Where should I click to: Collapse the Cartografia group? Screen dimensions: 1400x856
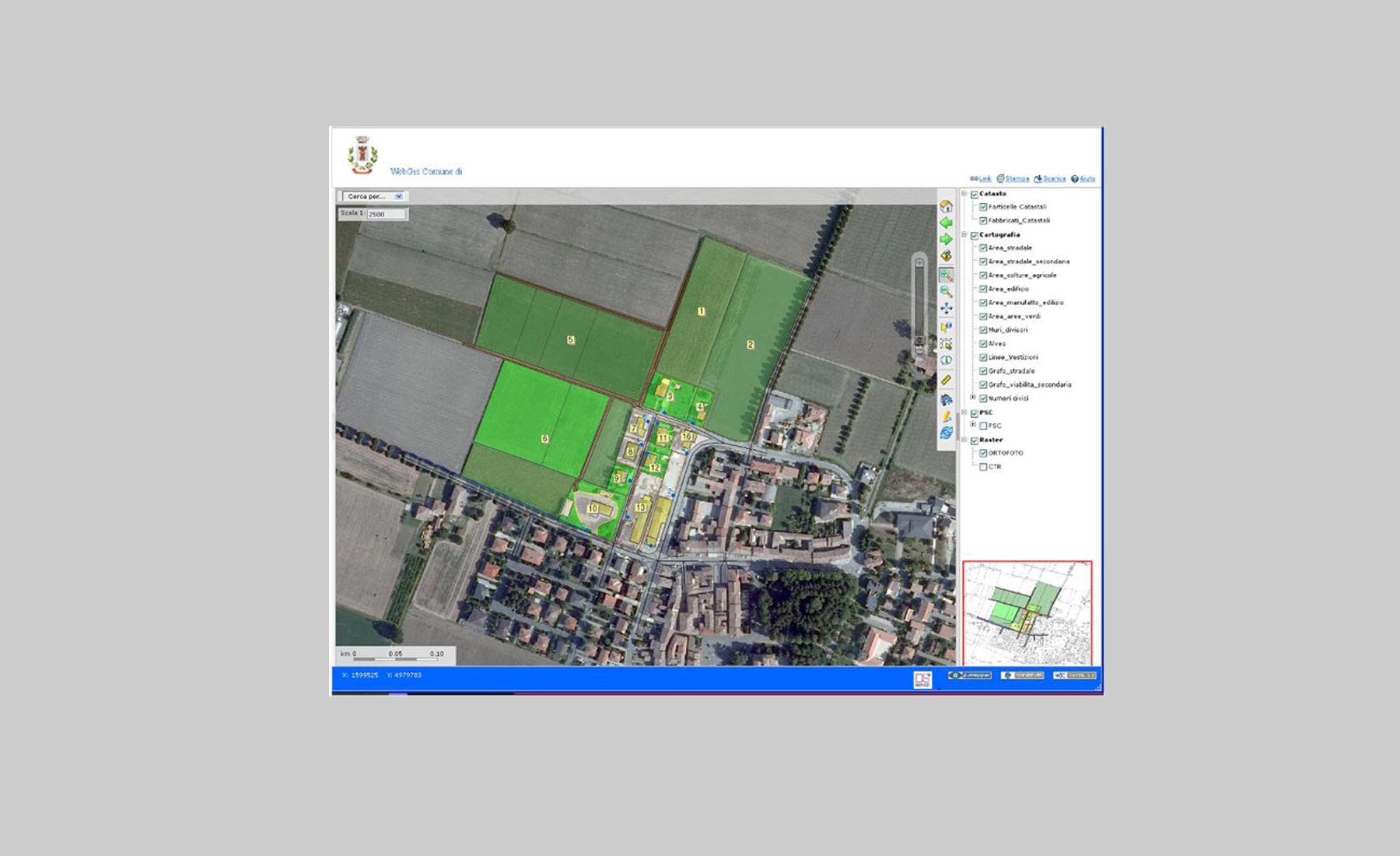(964, 234)
